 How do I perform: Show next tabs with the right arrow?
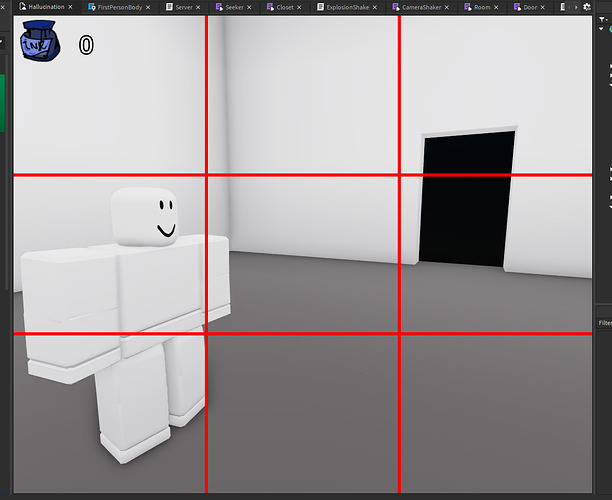[576, 7]
